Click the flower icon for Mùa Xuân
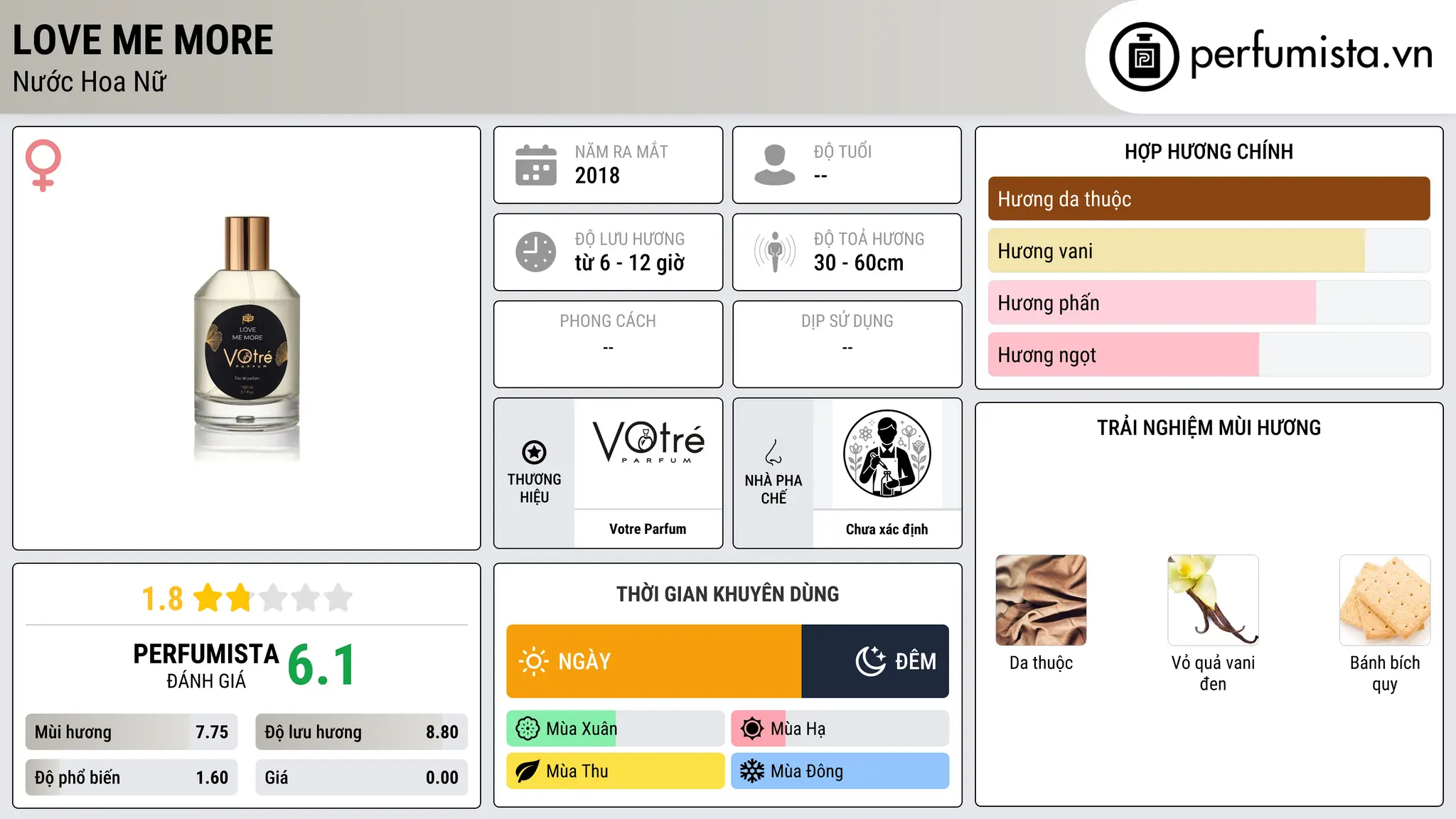Image resolution: width=1456 pixels, height=819 pixels. click(x=528, y=729)
